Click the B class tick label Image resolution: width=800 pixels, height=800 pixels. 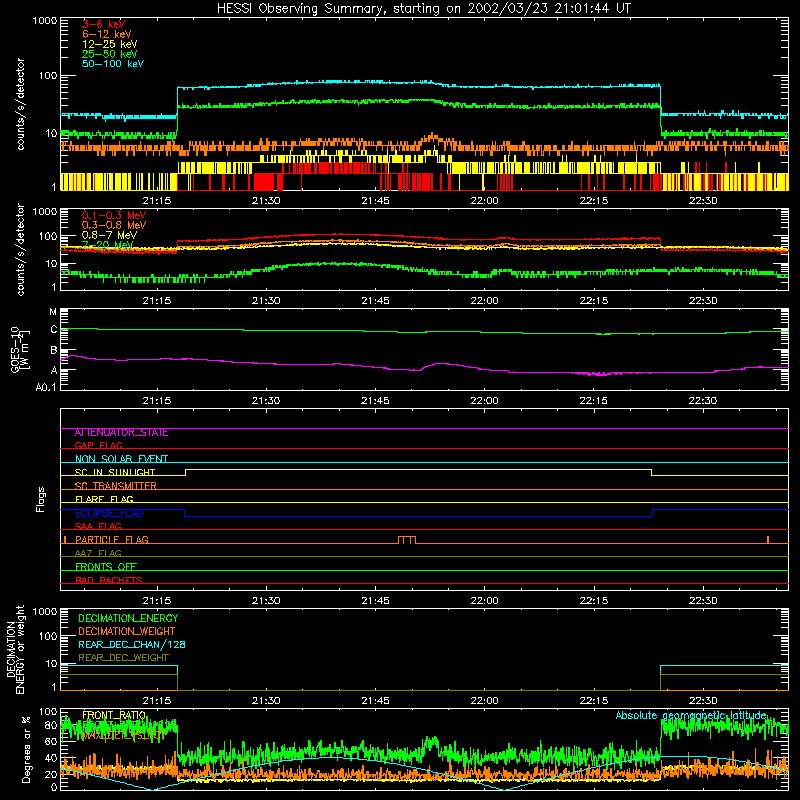pyautogui.click(x=54, y=351)
